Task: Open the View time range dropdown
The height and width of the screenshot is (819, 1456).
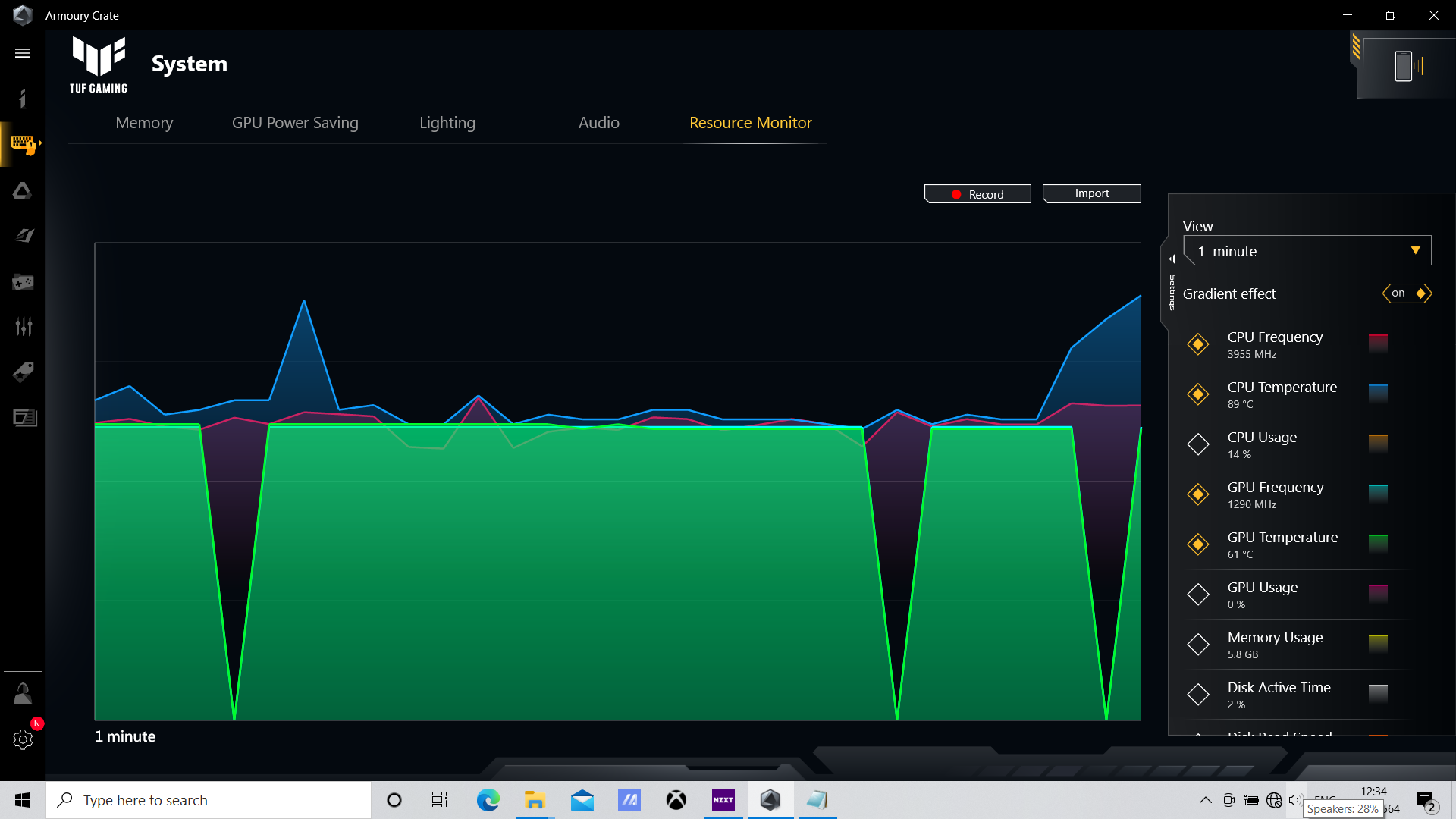Action: pyautogui.click(x=1307, y=251)
